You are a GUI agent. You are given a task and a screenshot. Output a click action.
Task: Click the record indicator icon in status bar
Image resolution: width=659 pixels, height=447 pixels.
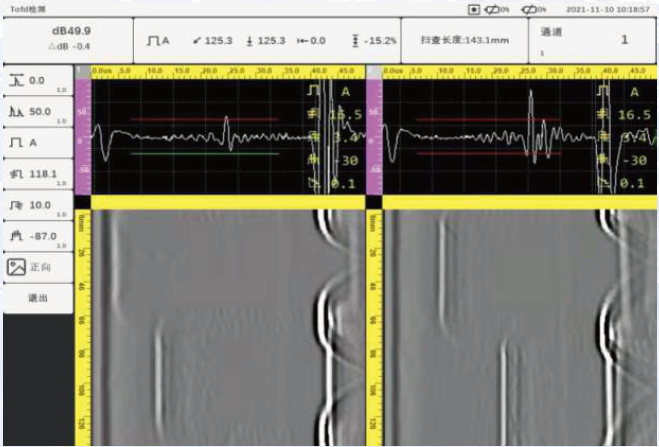pyautogui.click(x=474, y=9)
